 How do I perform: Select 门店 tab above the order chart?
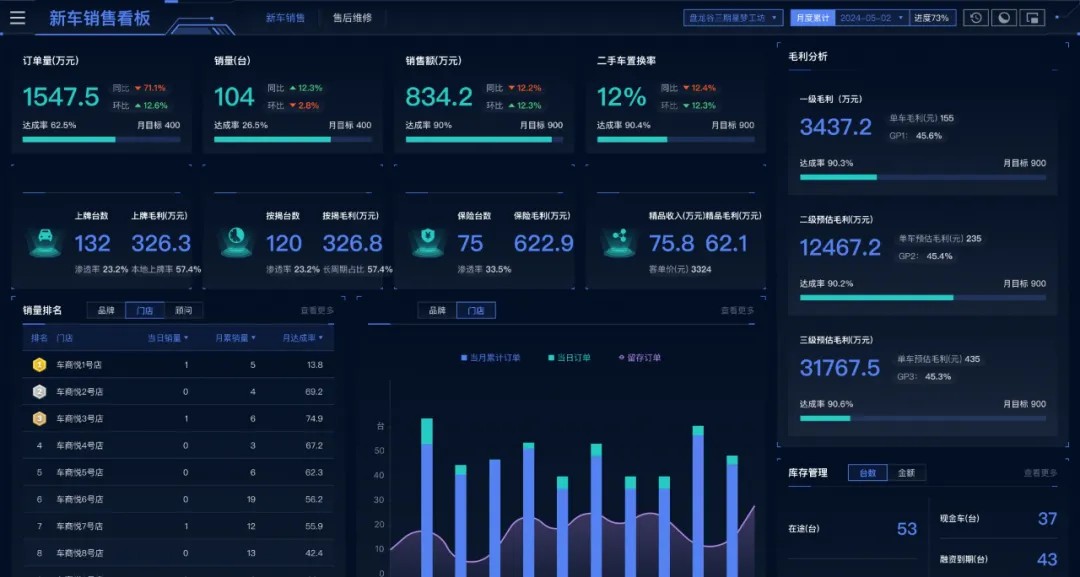[x=476, y=311]
